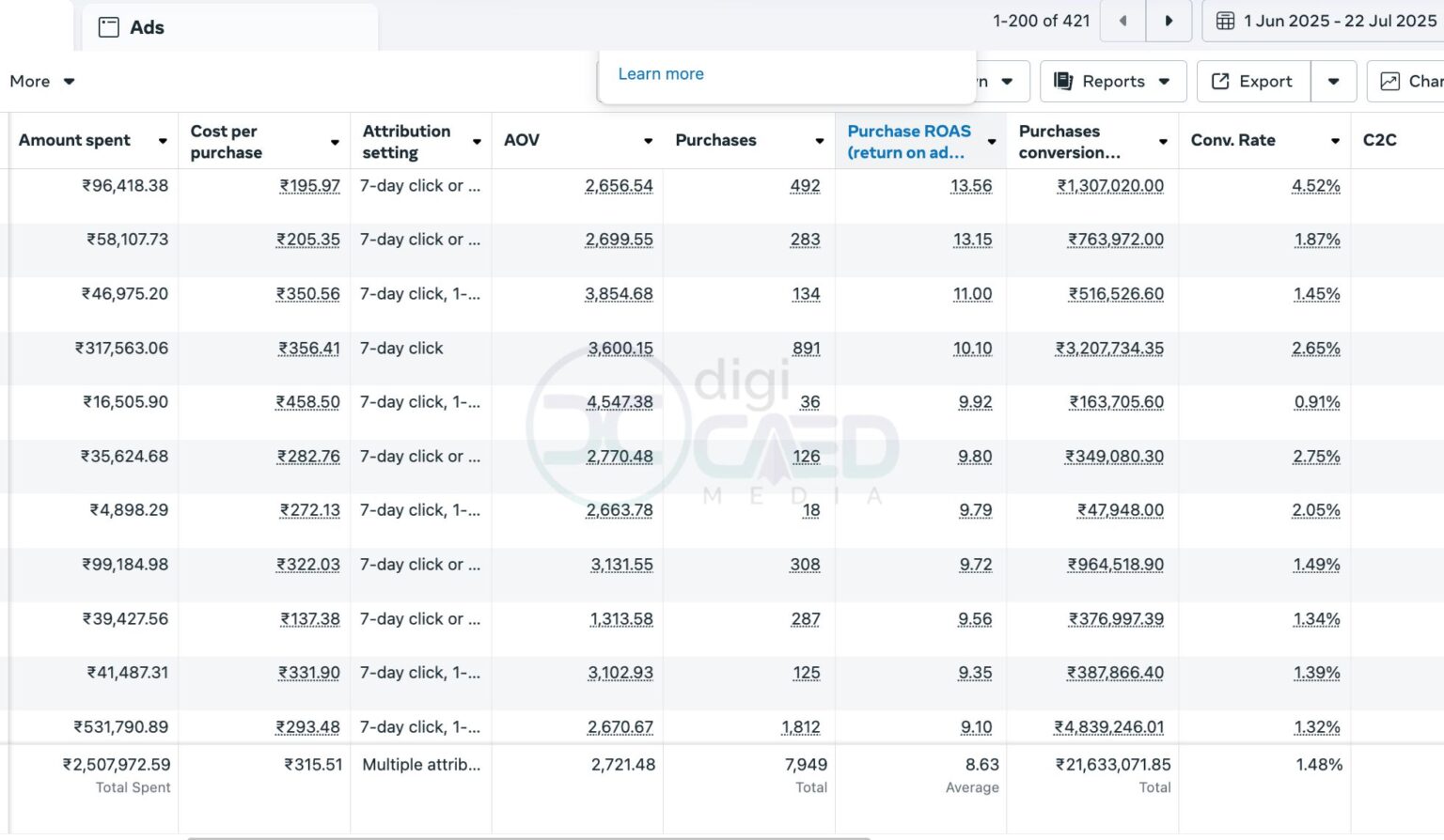This screenshot has width=1444, height=840.
Task: Follow the Learn more link
Action: point(660,73)
